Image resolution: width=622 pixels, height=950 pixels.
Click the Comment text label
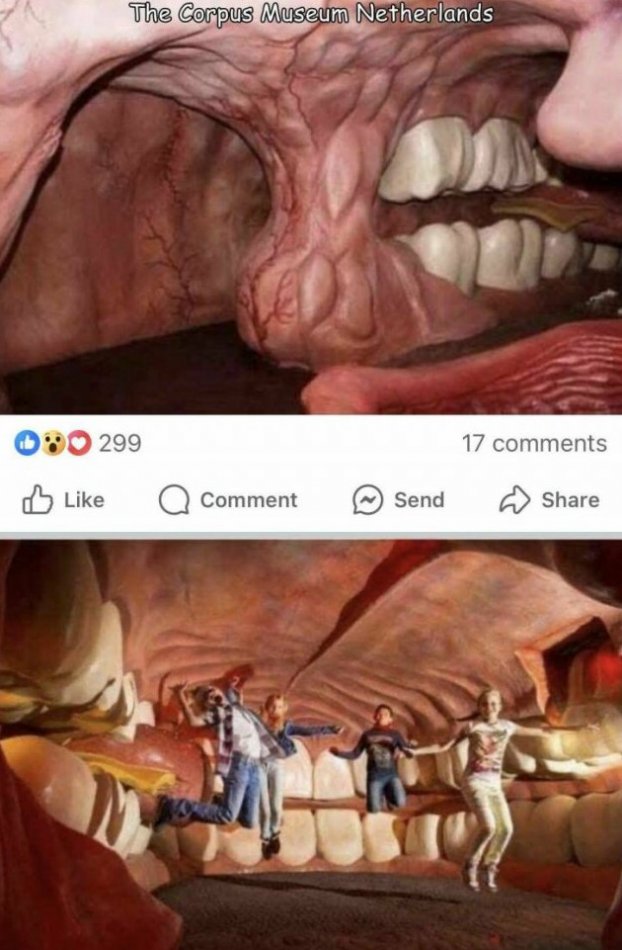(x=248, y=500)
